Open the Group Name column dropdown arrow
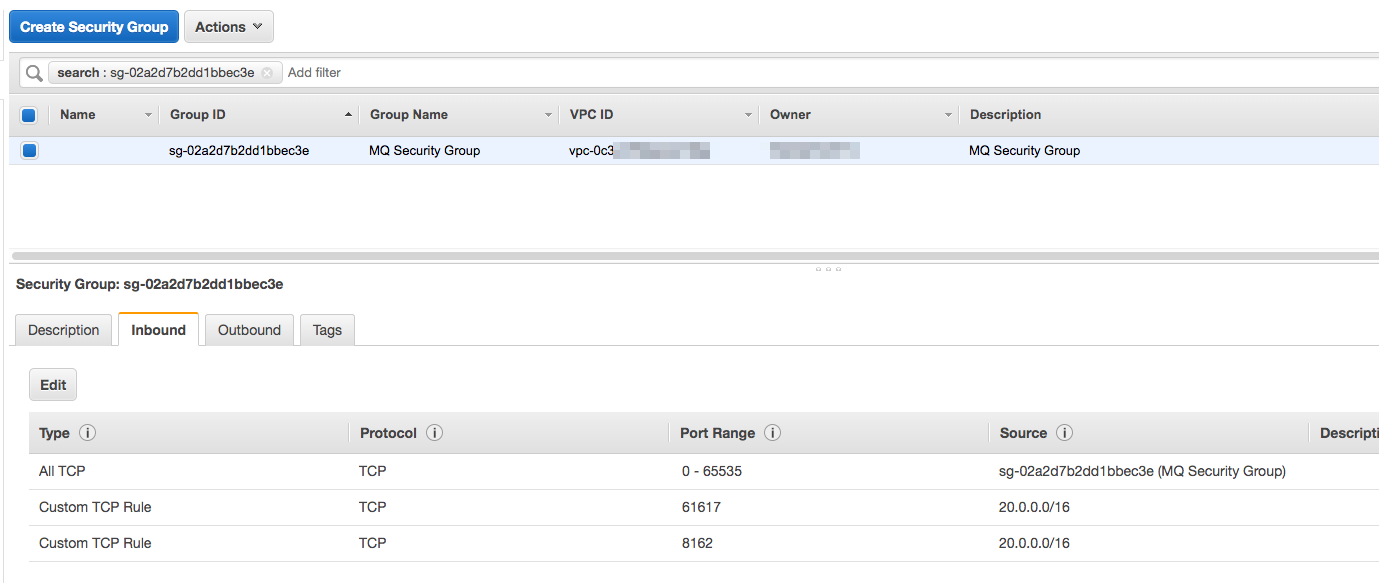 tap(548, 115)
